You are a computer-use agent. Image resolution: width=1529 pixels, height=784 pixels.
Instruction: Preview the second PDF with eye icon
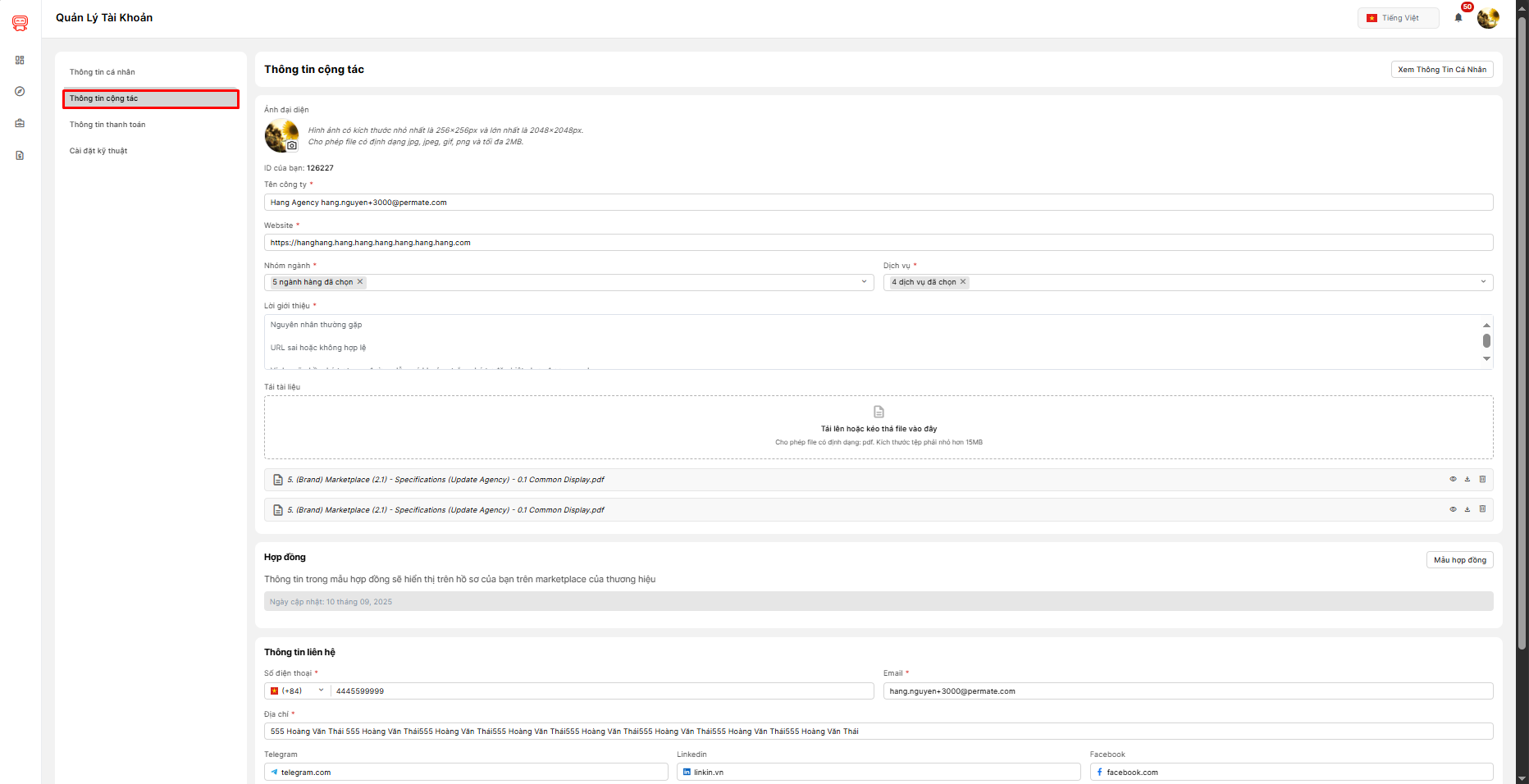[1453, 509]
